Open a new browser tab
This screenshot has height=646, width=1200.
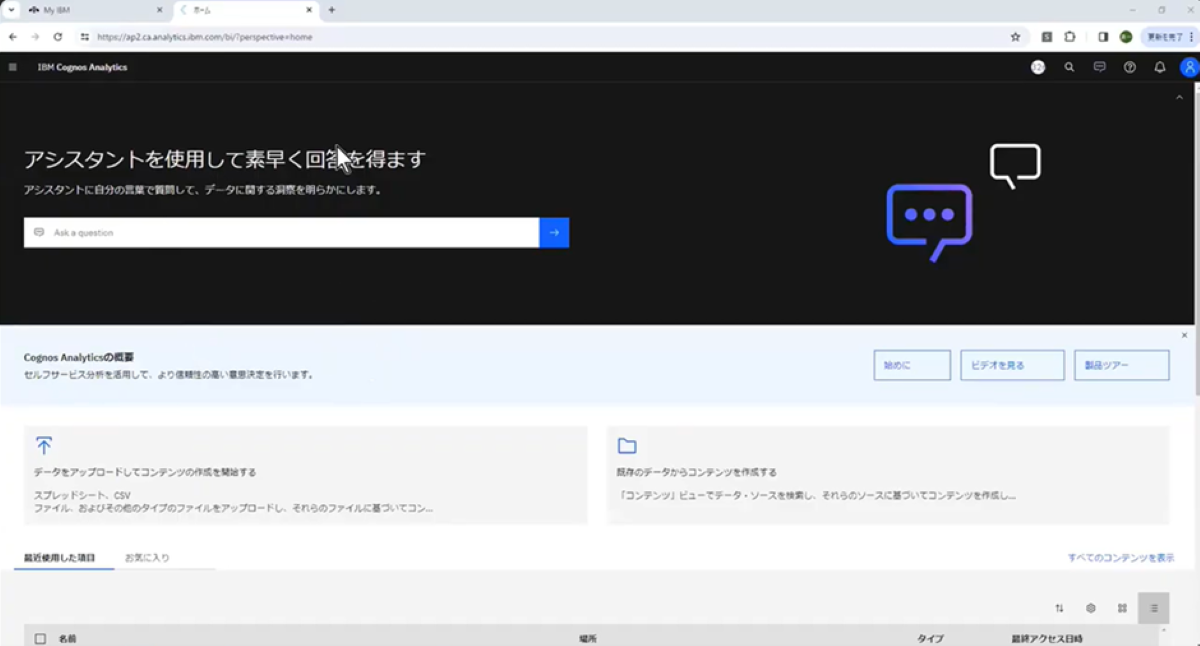coord(332,10)
